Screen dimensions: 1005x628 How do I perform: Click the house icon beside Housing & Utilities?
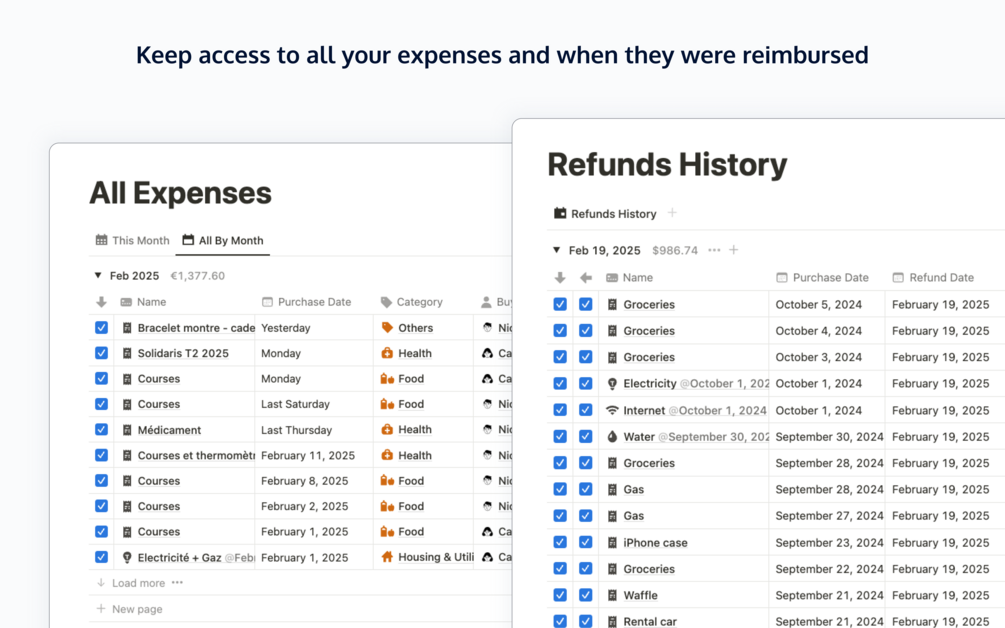387,557
